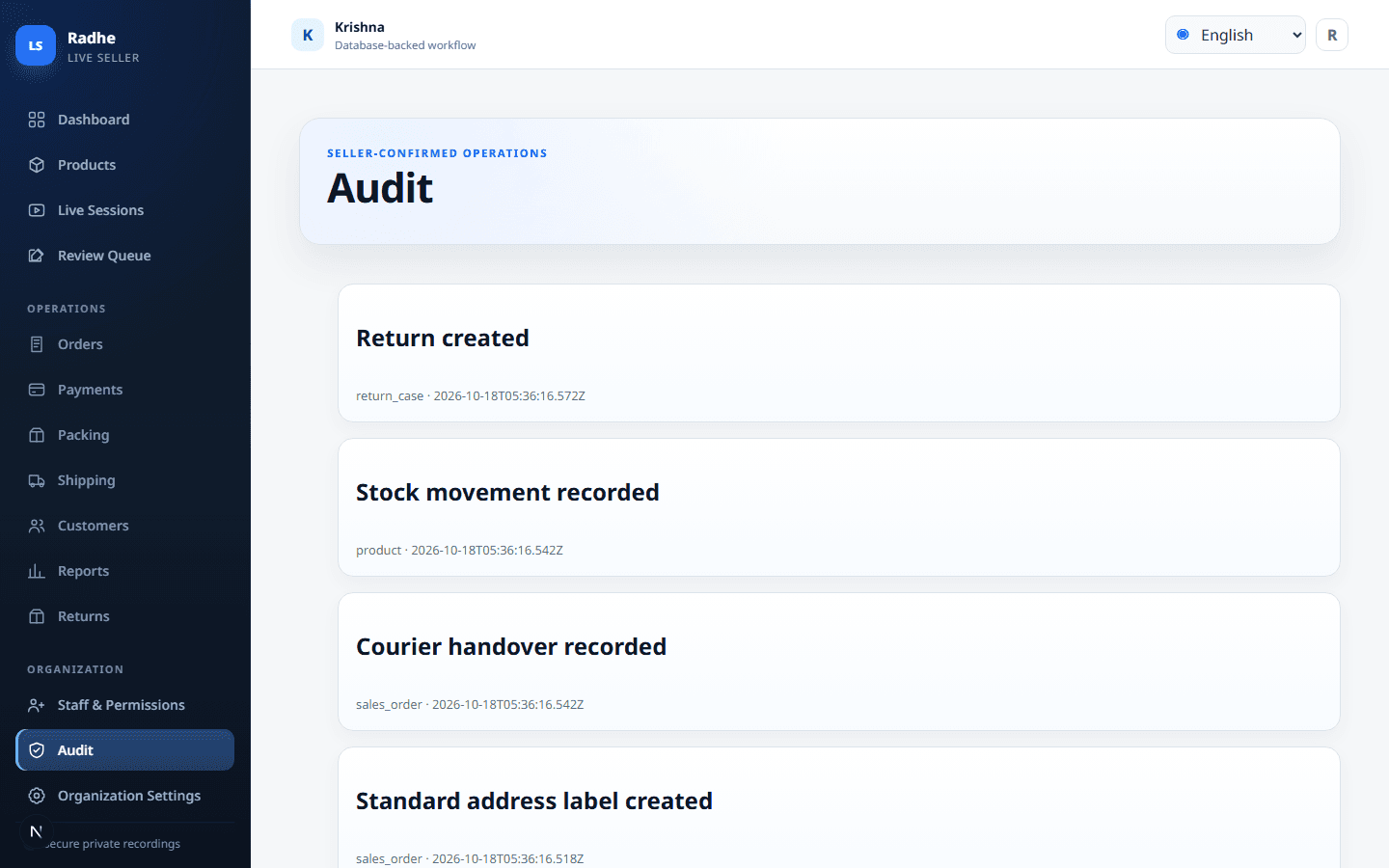Click the Orders document icon

[x=37, y=344]
